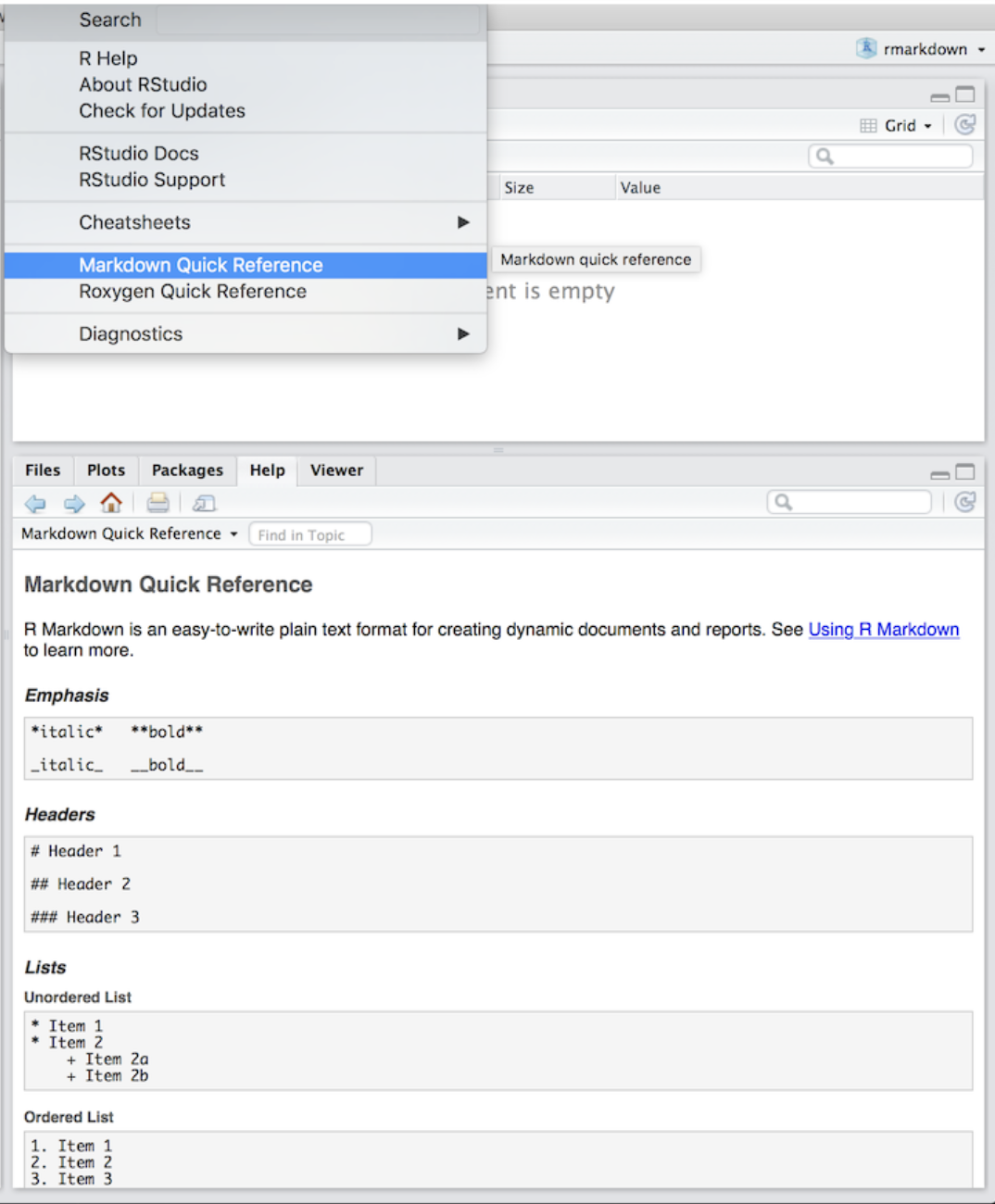Refresh the environment pane icon
The width and height of the screenshot is (995, 1204).
(964, 125)
